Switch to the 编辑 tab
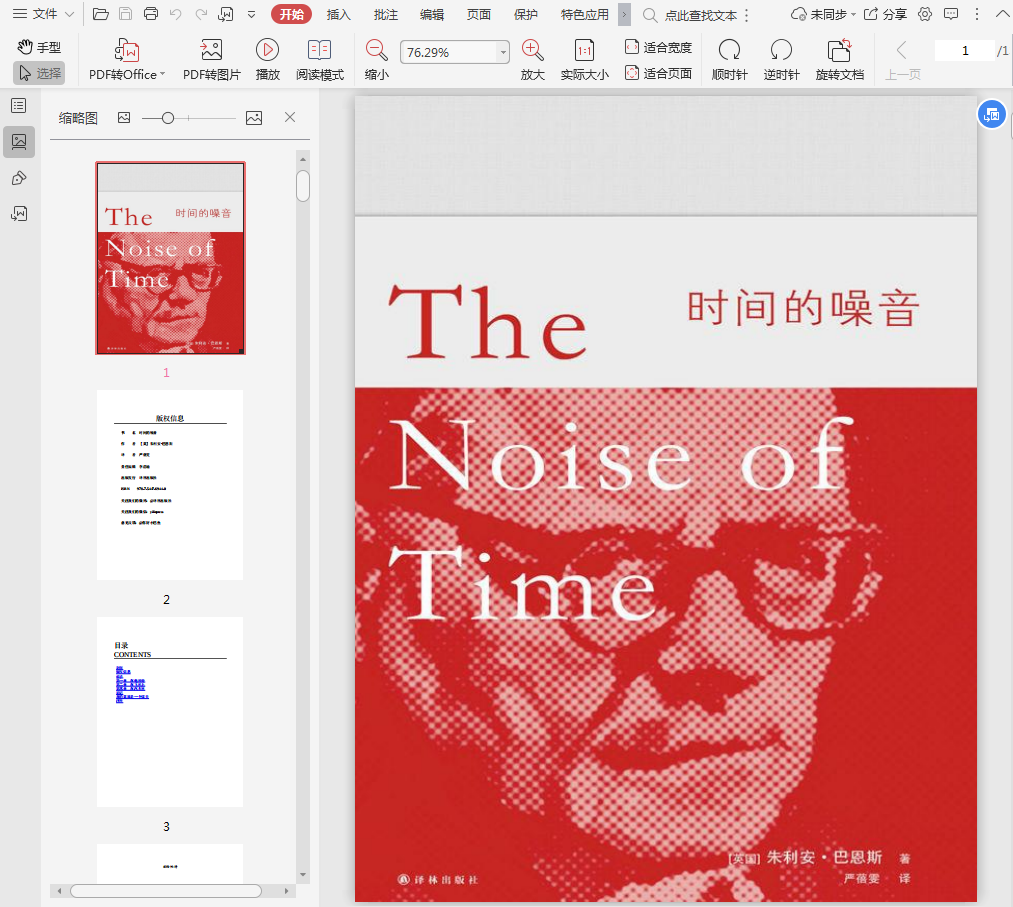 tap(432, 14)
